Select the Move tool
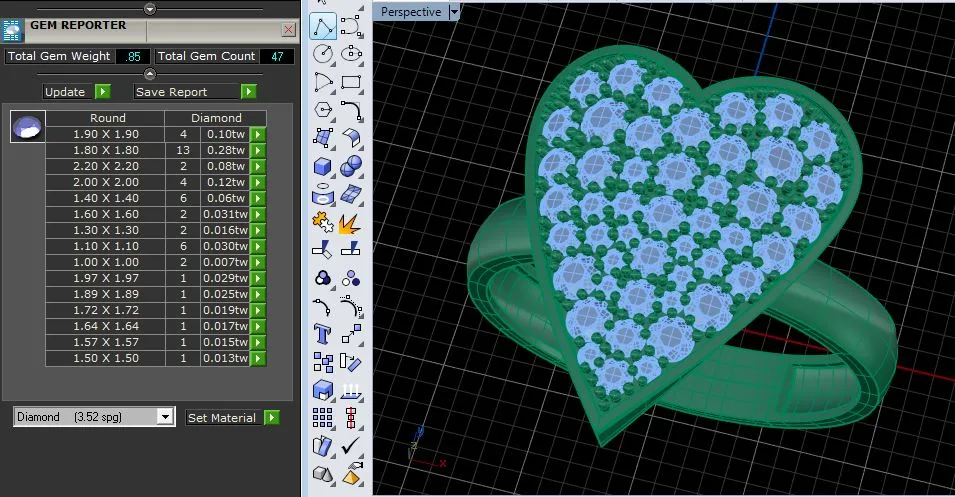Image resolution: width=955 pixels, height=497 pixels. (351, 334)
